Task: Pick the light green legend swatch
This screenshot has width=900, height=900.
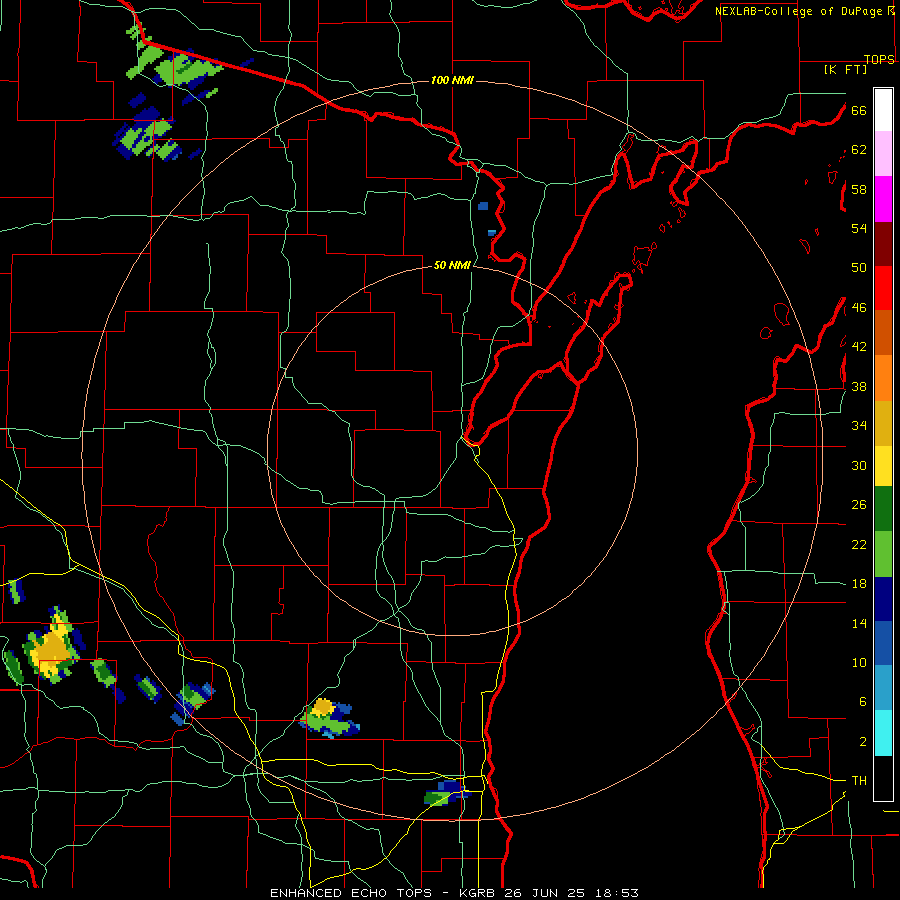Action: pos(883,554)
